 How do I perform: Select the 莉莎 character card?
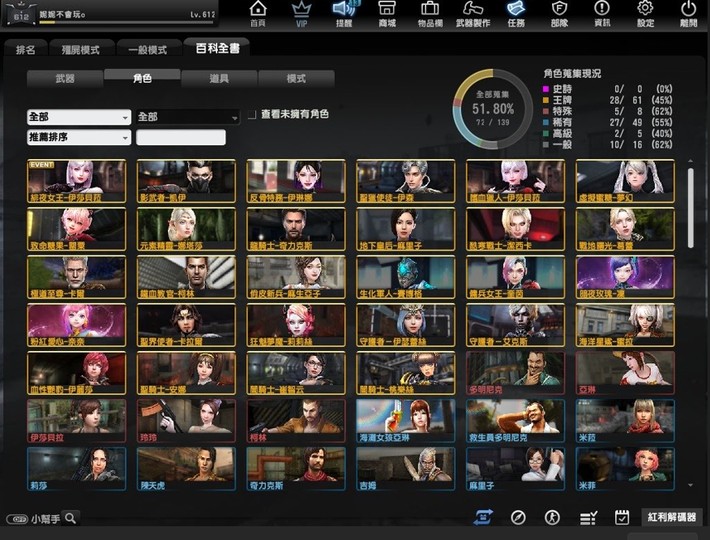coord(77,468)
